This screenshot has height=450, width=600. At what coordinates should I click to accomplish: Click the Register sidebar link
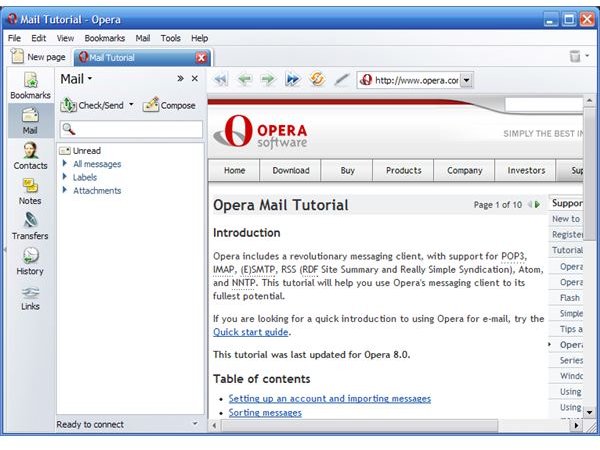567,234
